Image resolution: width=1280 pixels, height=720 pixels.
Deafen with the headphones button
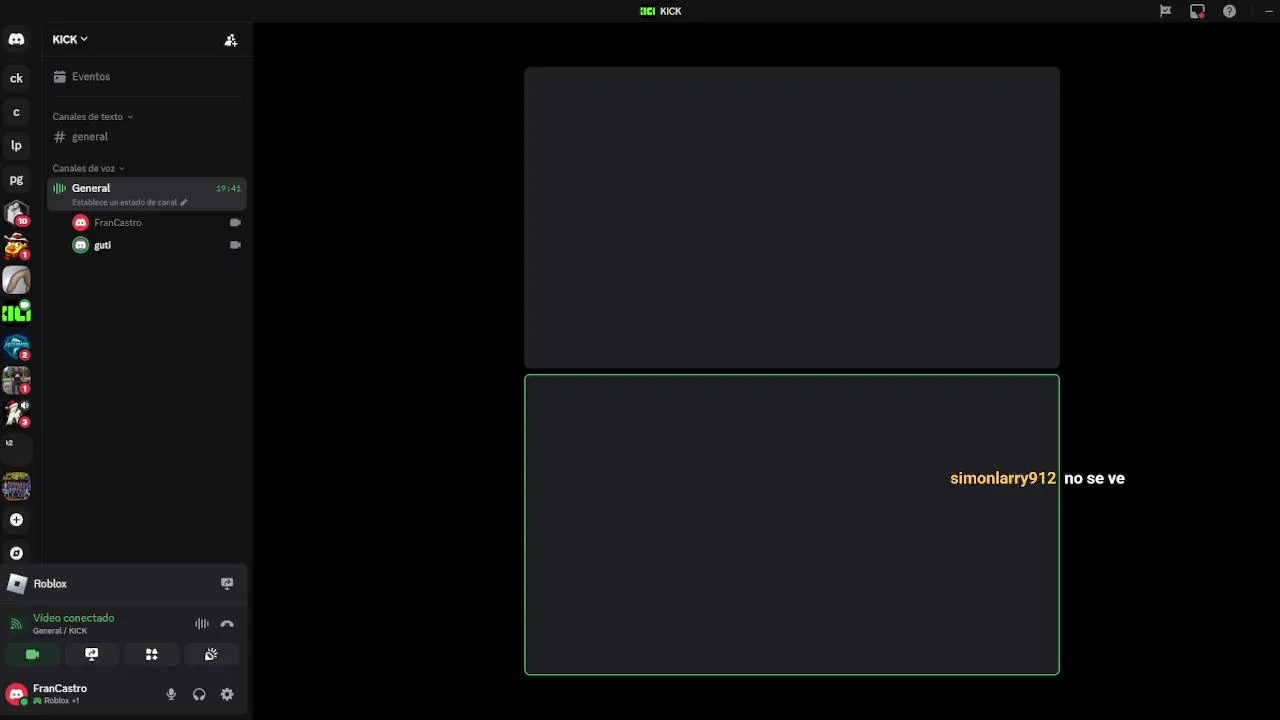[x=199, y=694]
